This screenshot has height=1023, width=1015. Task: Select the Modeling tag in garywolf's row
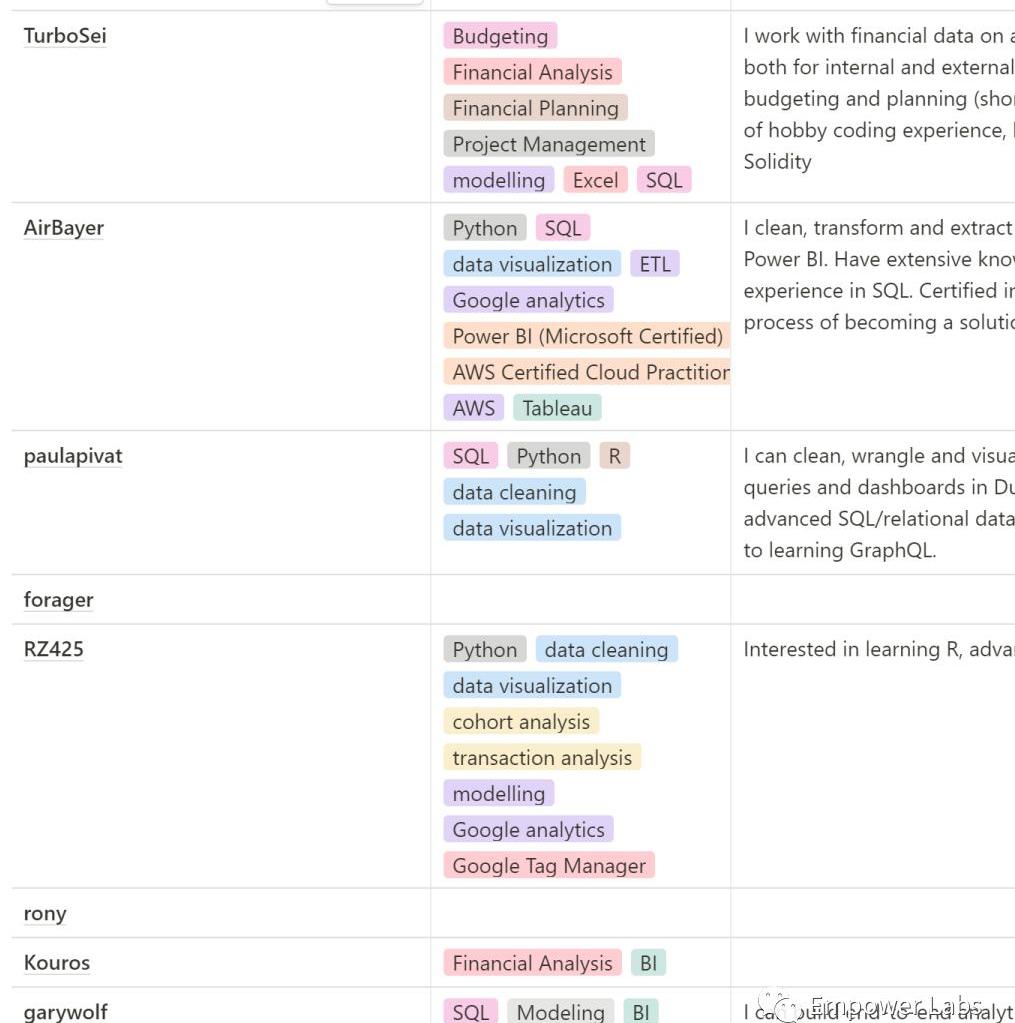560,1011
